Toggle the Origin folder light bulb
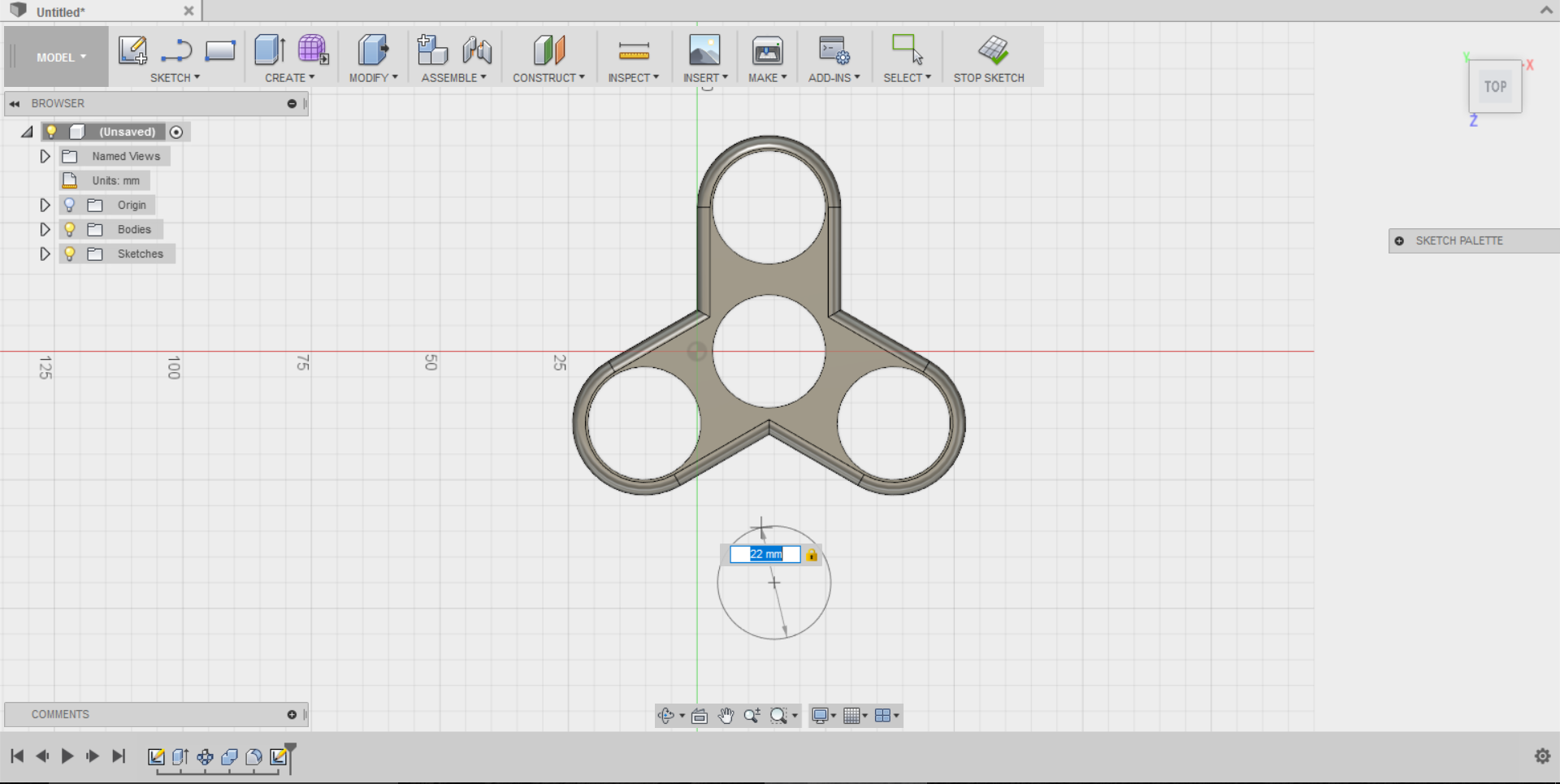The height and width of the screenshot is (784, 1560). click(x=70, y=205)
